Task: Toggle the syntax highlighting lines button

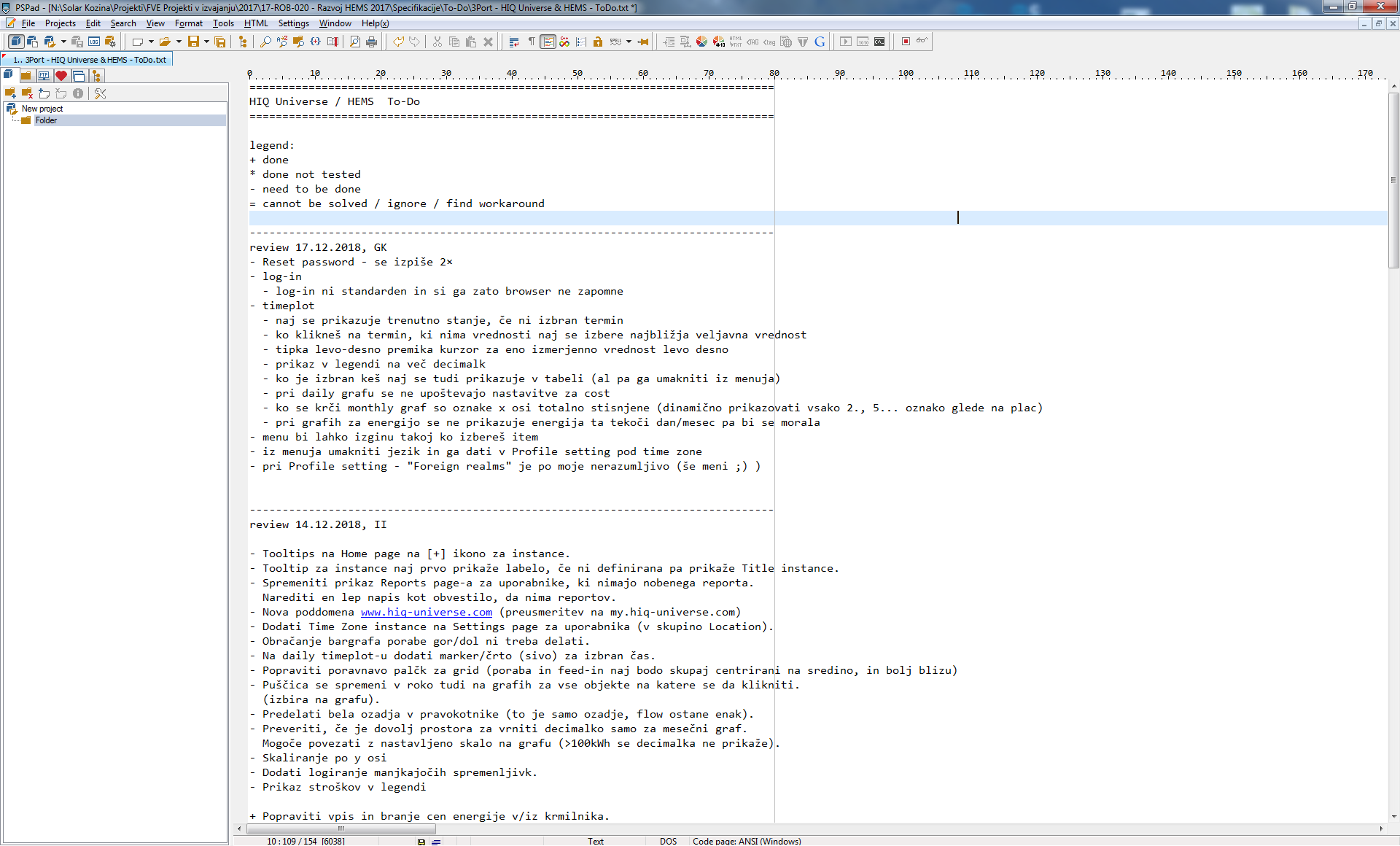Action: tap(548, 42)
